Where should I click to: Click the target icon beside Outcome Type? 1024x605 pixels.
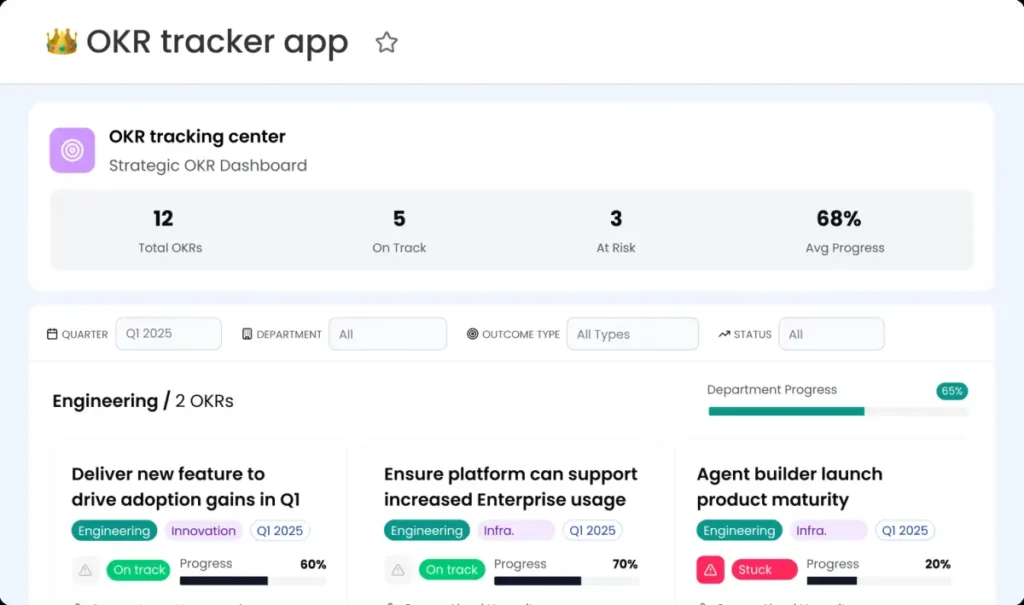[x=472, y=334]
